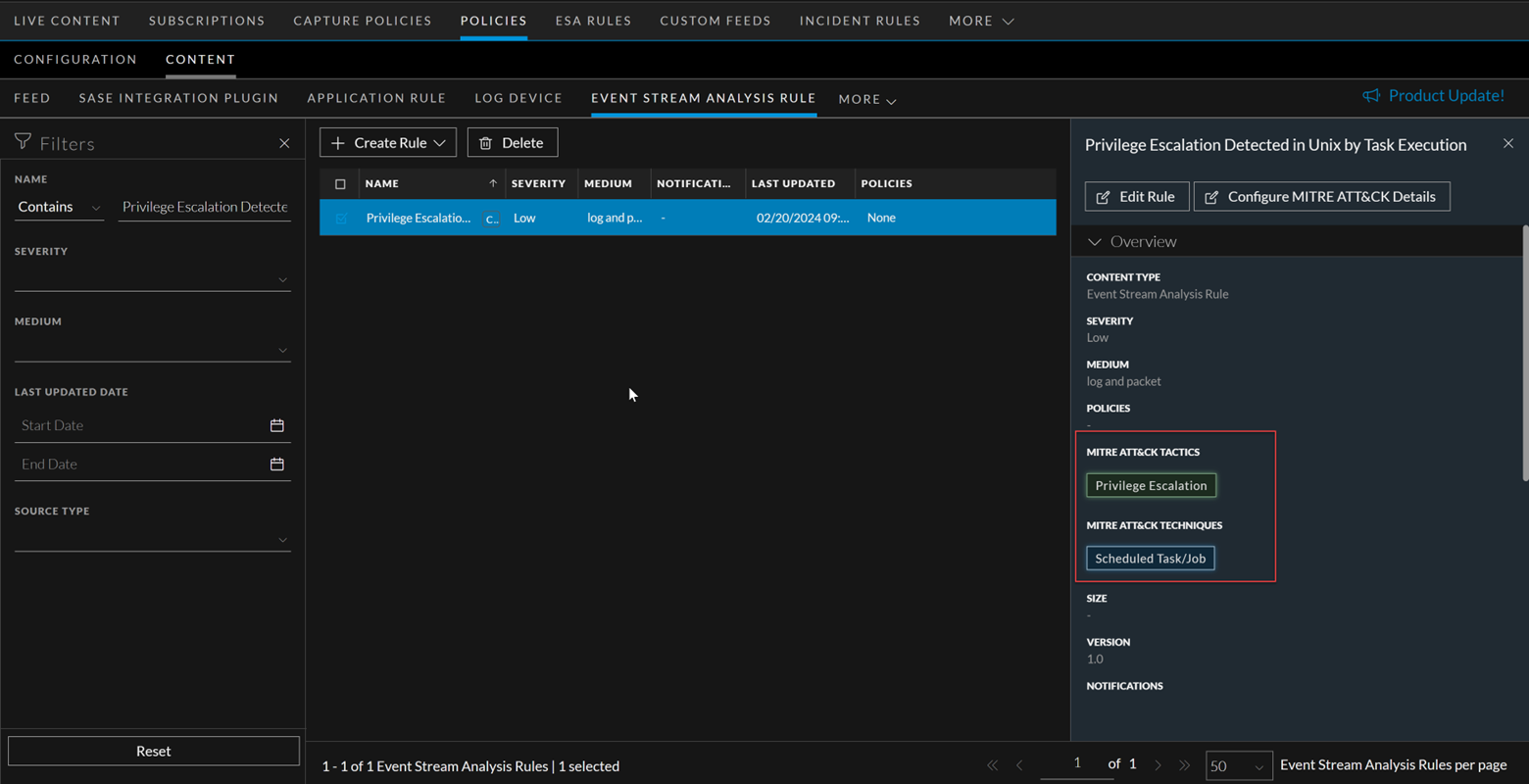This screenshot has width=1529, height=784.
Task: Collapse the Overview section
Action: pyautogui.click(x=1095, y=242)
